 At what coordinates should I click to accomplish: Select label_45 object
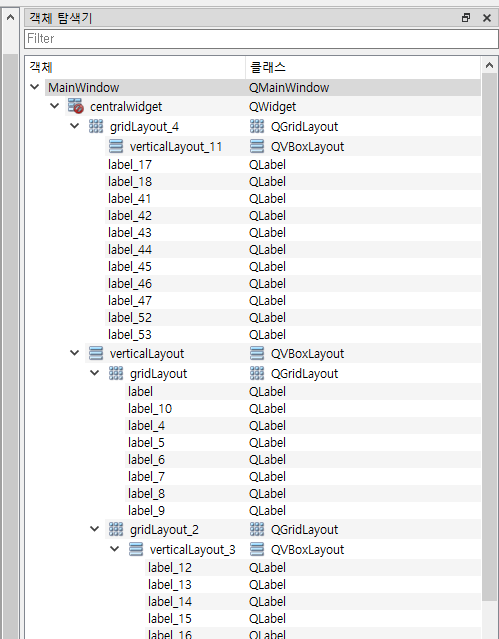130,267
